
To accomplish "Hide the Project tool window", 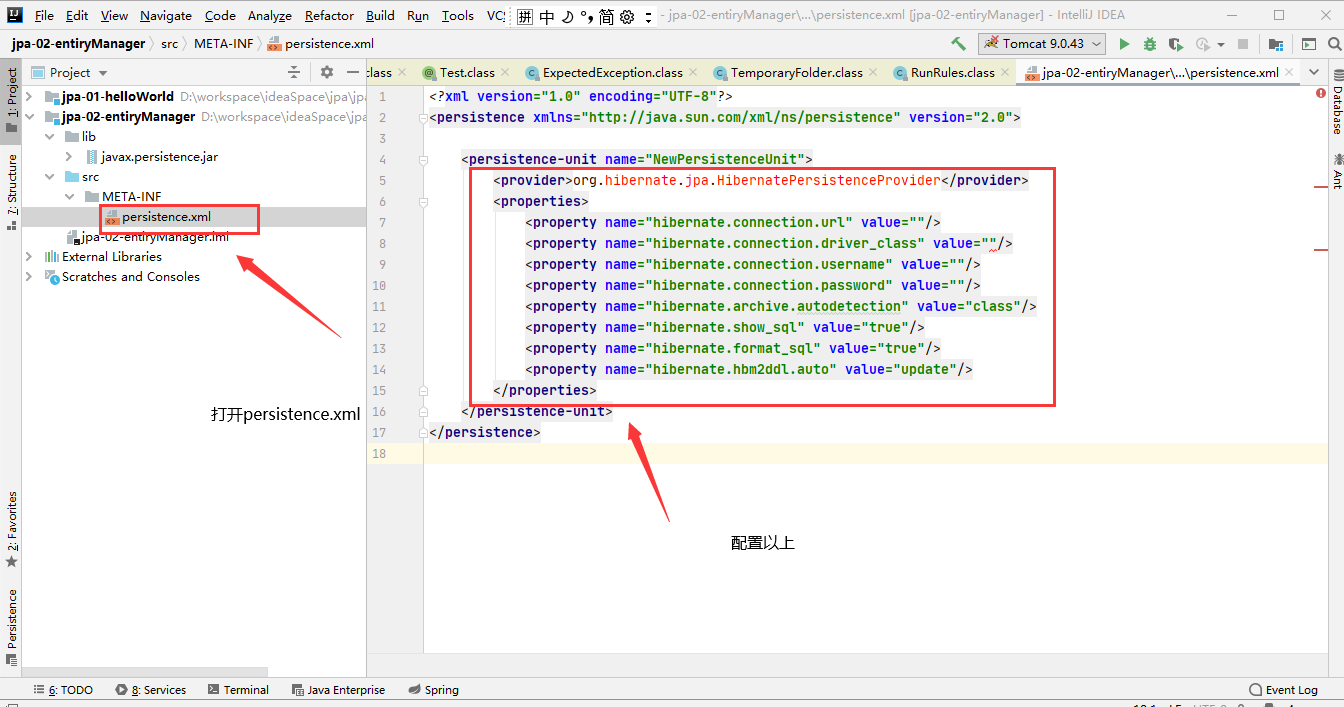I will coord(352,72).
